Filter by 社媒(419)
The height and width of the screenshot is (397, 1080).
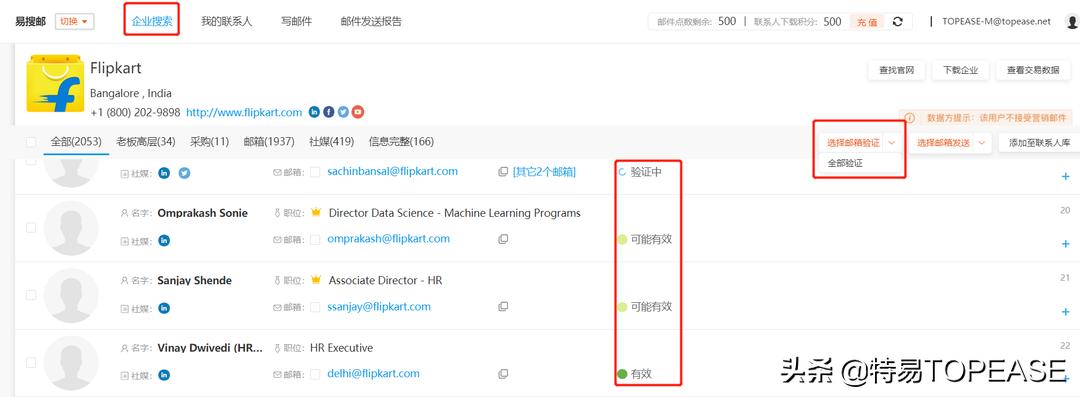click(x=331, y=142)
